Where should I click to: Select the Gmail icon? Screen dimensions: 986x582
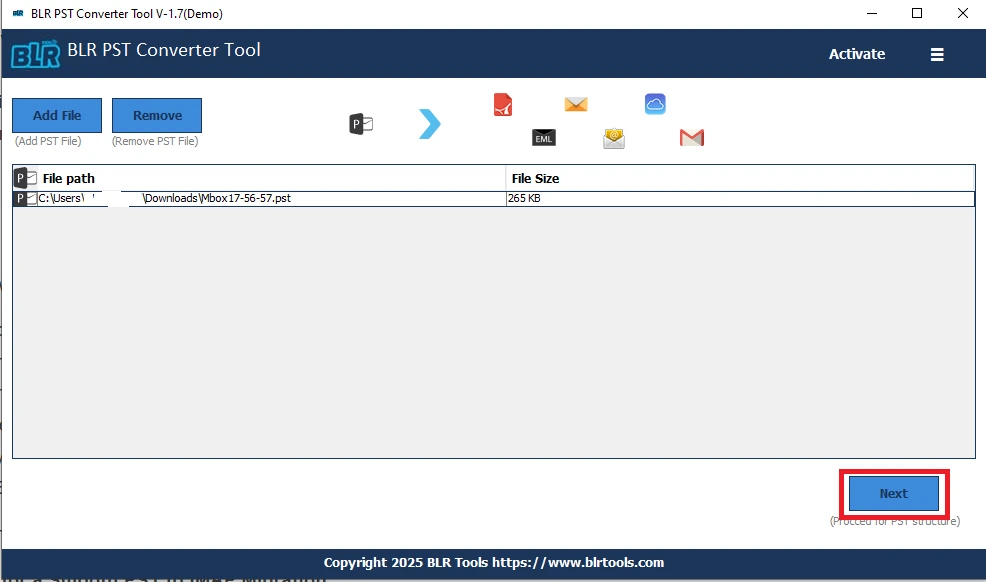[692, 138]
